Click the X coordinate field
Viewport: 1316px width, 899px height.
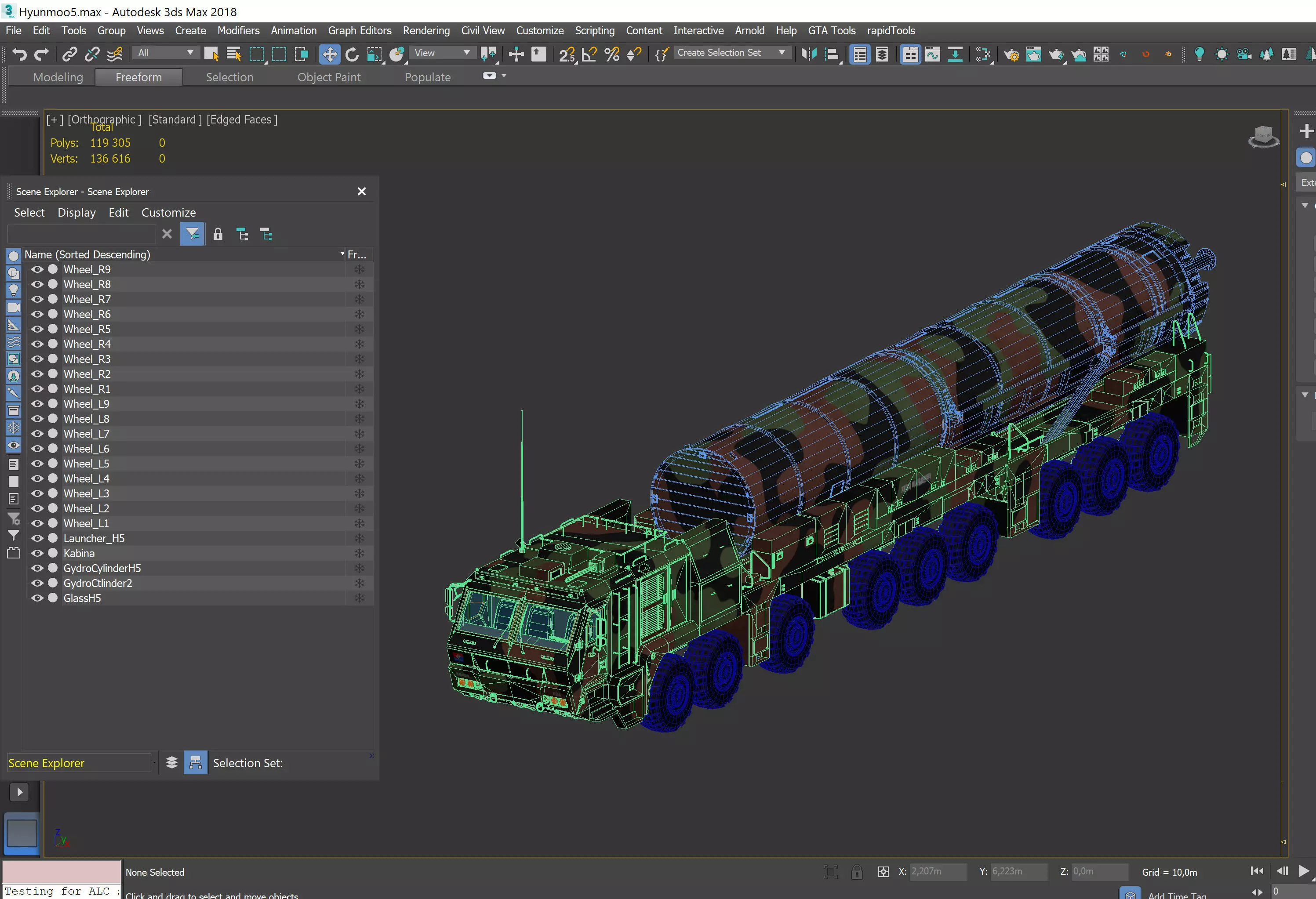point(938,871)
